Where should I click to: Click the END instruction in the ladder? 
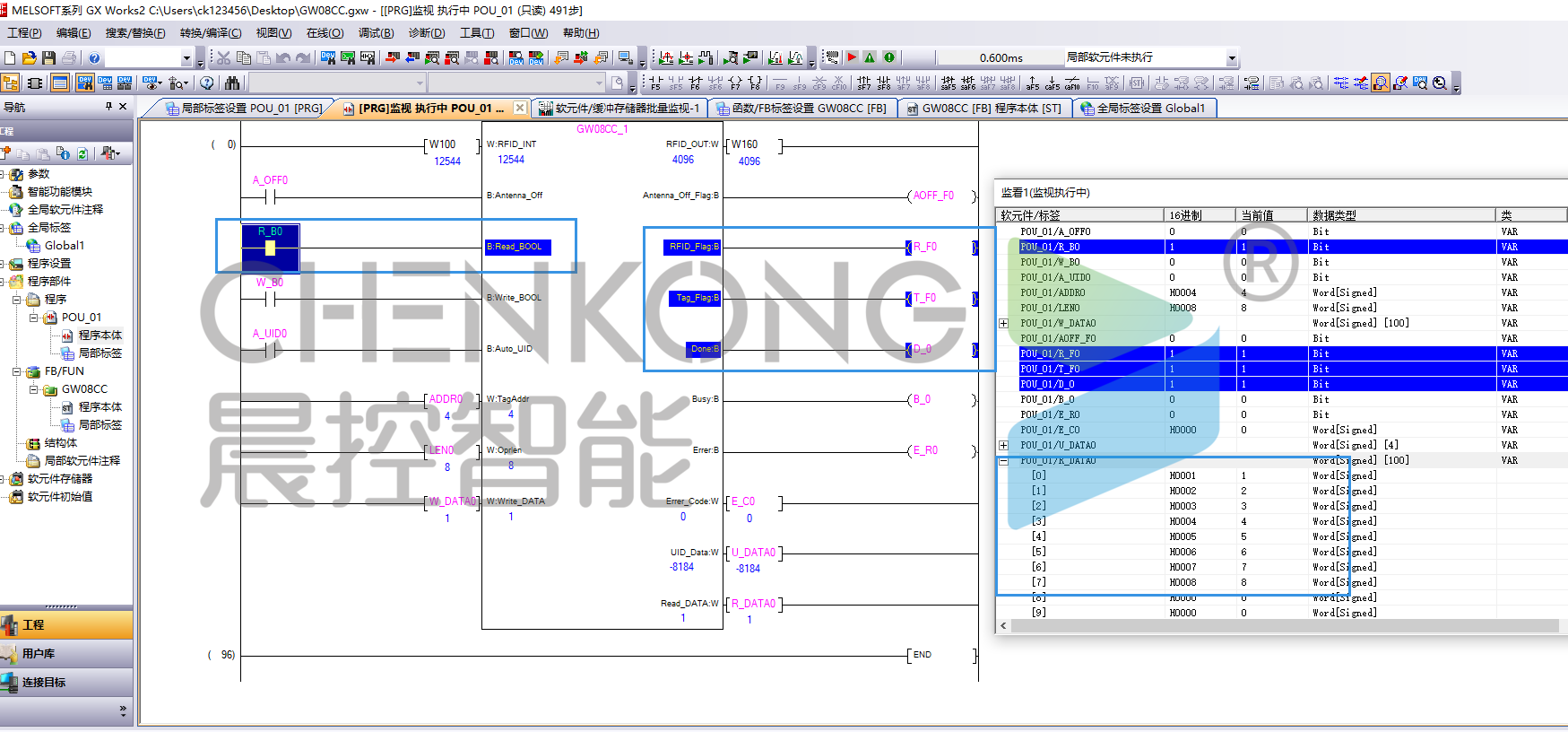(922, 655)
